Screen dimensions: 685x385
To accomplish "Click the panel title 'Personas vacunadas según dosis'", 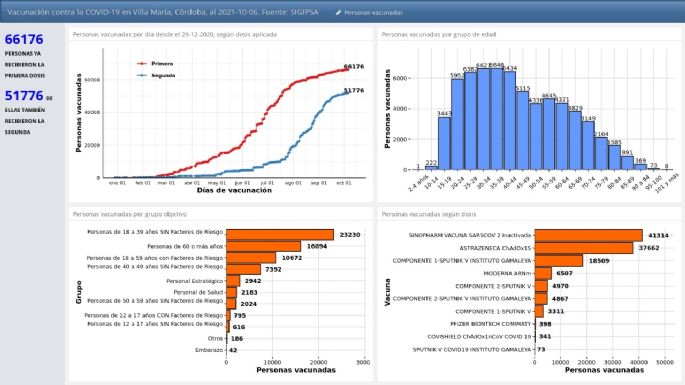I will (429, 214).
